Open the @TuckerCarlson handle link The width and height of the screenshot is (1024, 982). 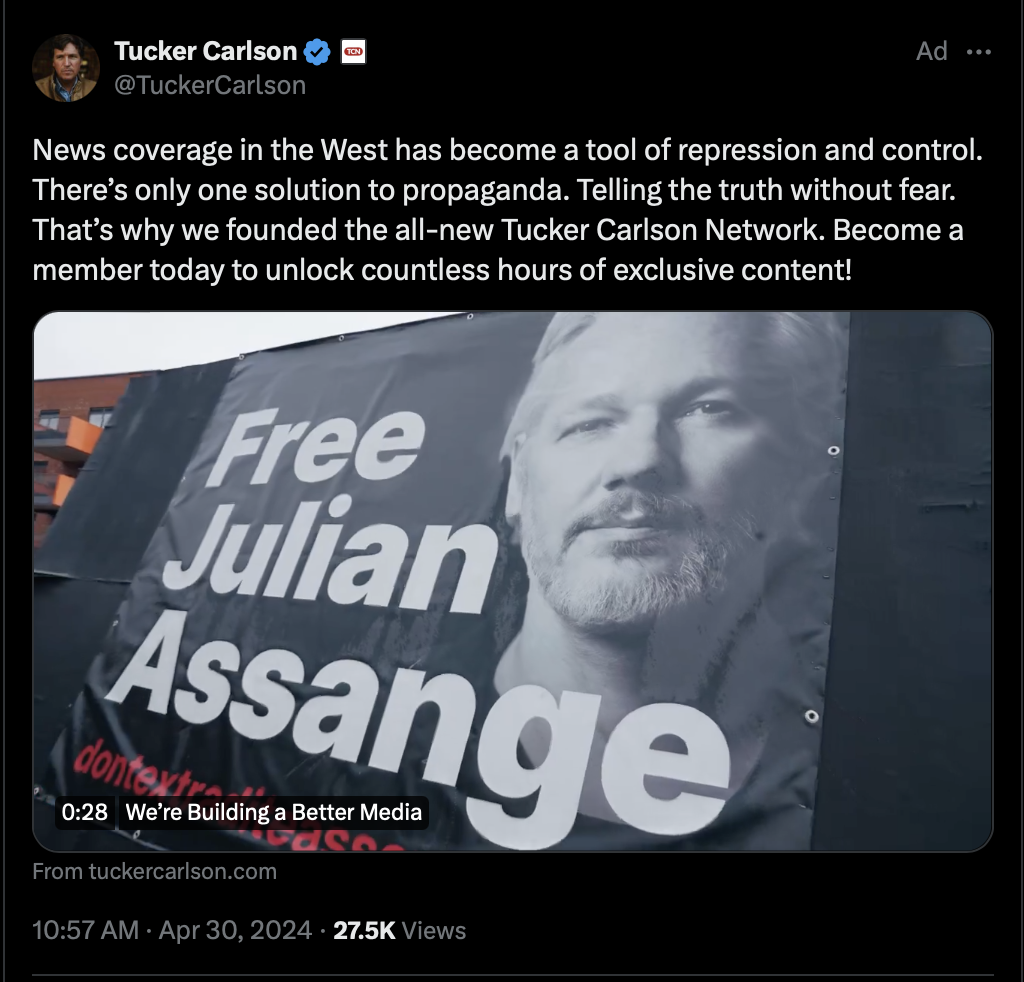[x=210, y=86]
